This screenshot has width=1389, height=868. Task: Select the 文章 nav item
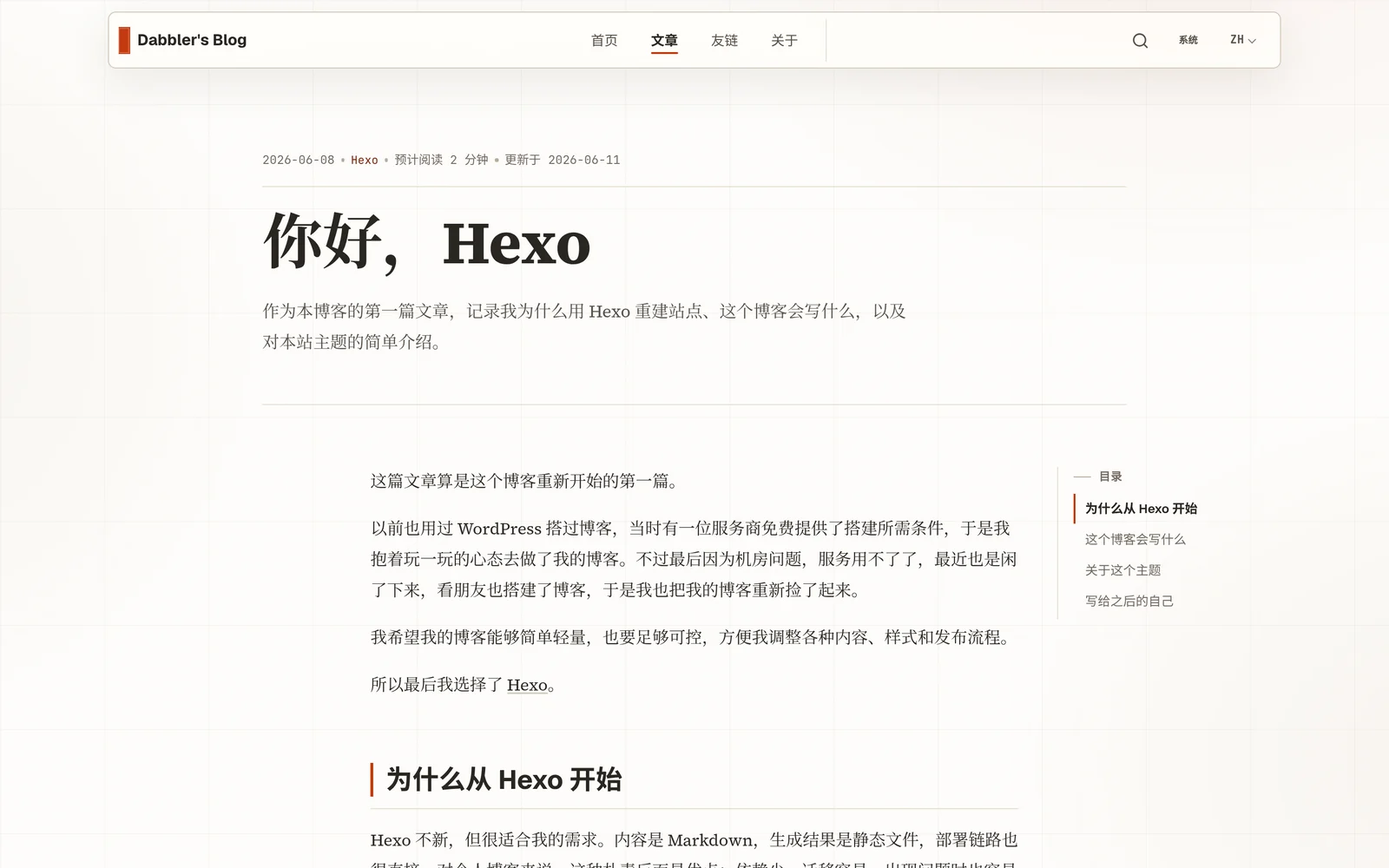[664, 40]
